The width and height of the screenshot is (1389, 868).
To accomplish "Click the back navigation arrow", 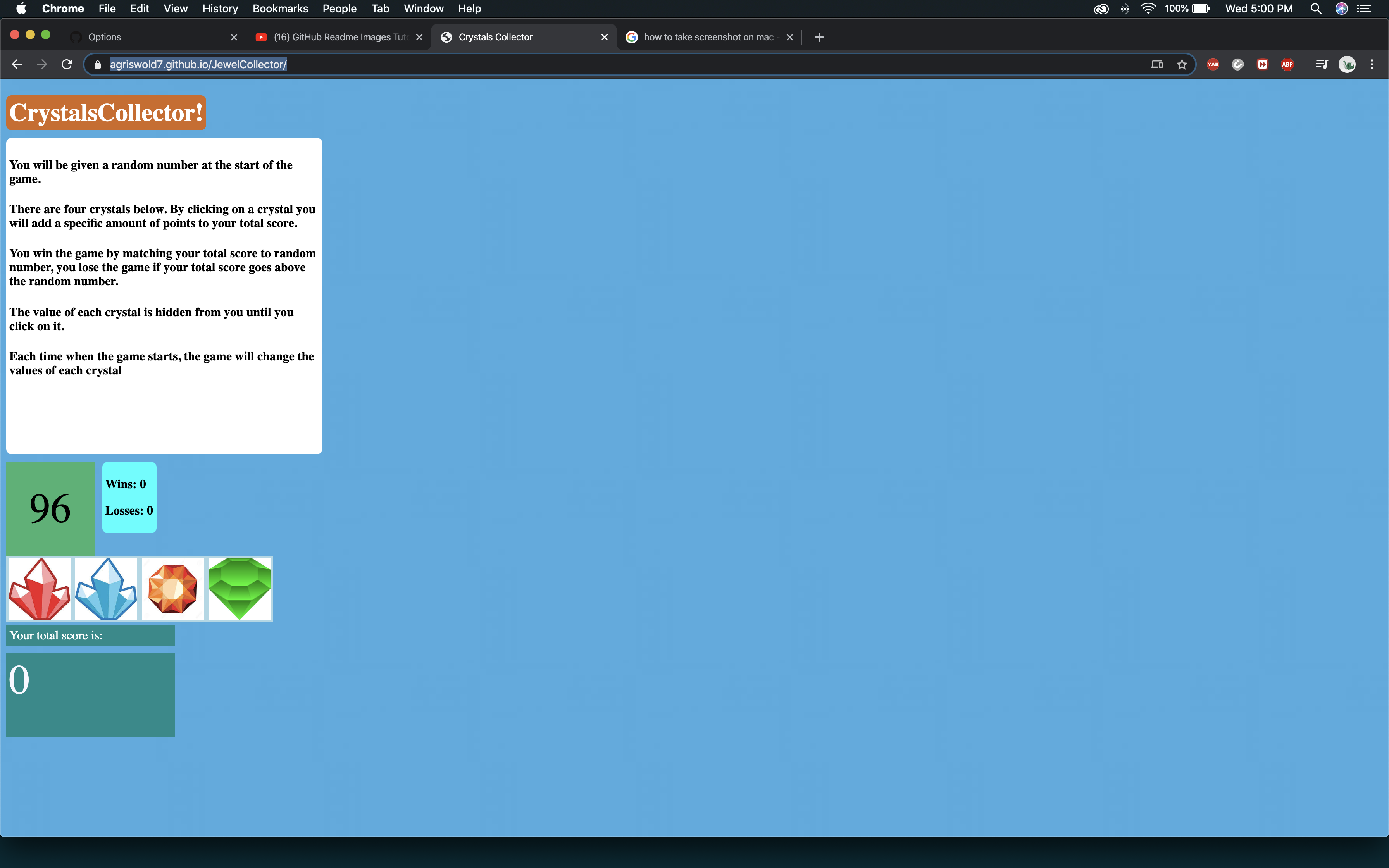I will click(x=17, y=64).
